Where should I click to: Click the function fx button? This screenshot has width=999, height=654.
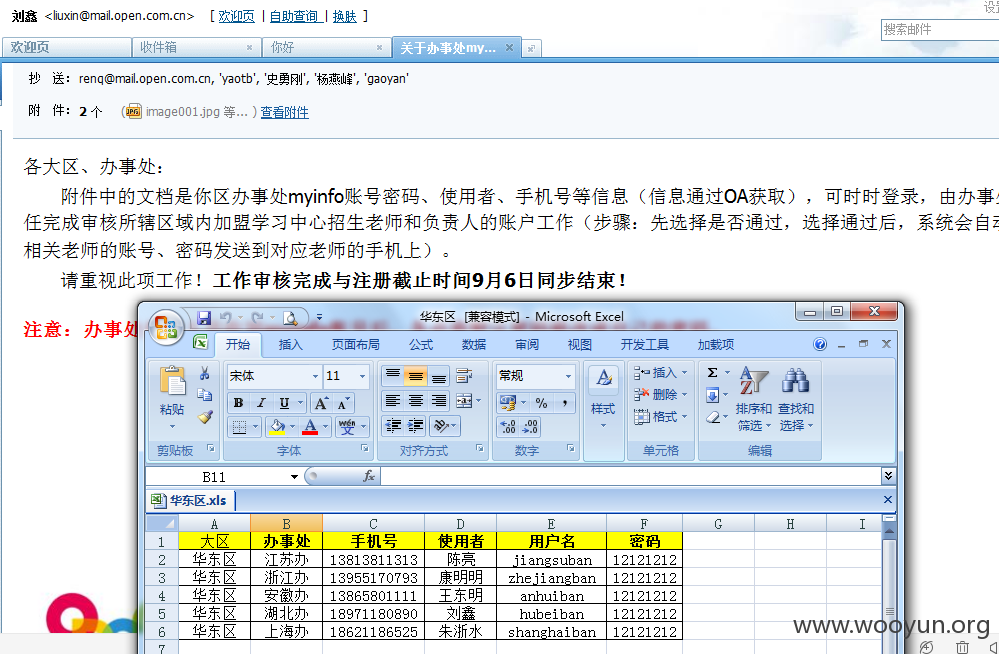pyautogui.click(x=369, y=476)
